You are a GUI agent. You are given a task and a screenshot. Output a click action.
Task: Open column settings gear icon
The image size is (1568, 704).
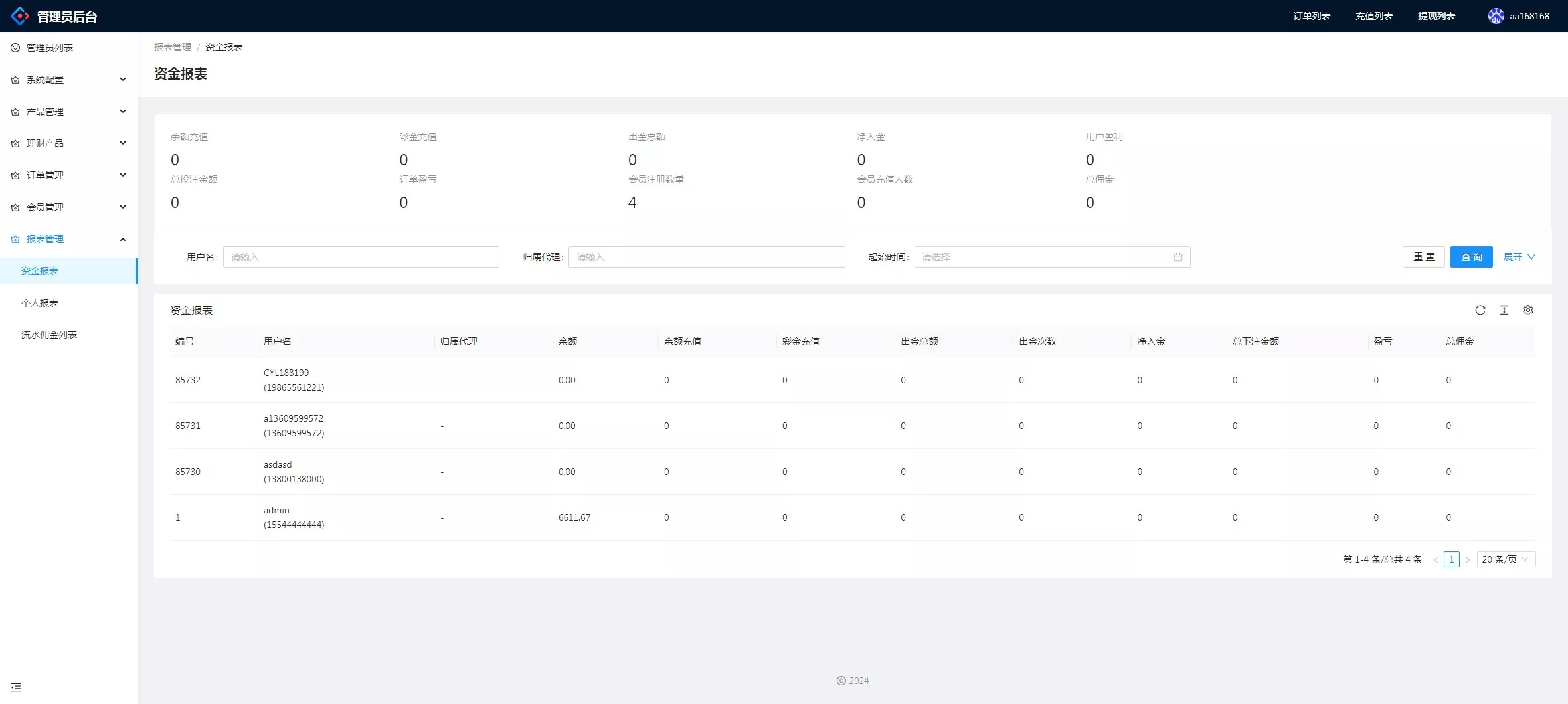click(x=1527, y=310)
